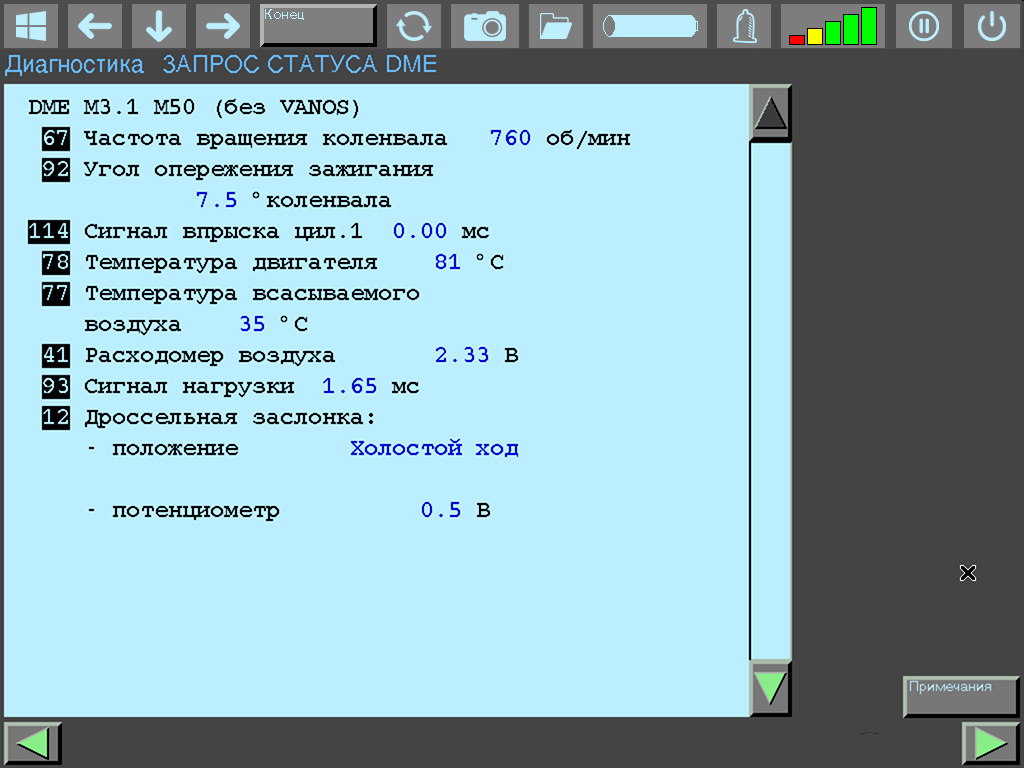Click the signal strength bars indicator
This screenshot has height=768, width=1024.
832,26
